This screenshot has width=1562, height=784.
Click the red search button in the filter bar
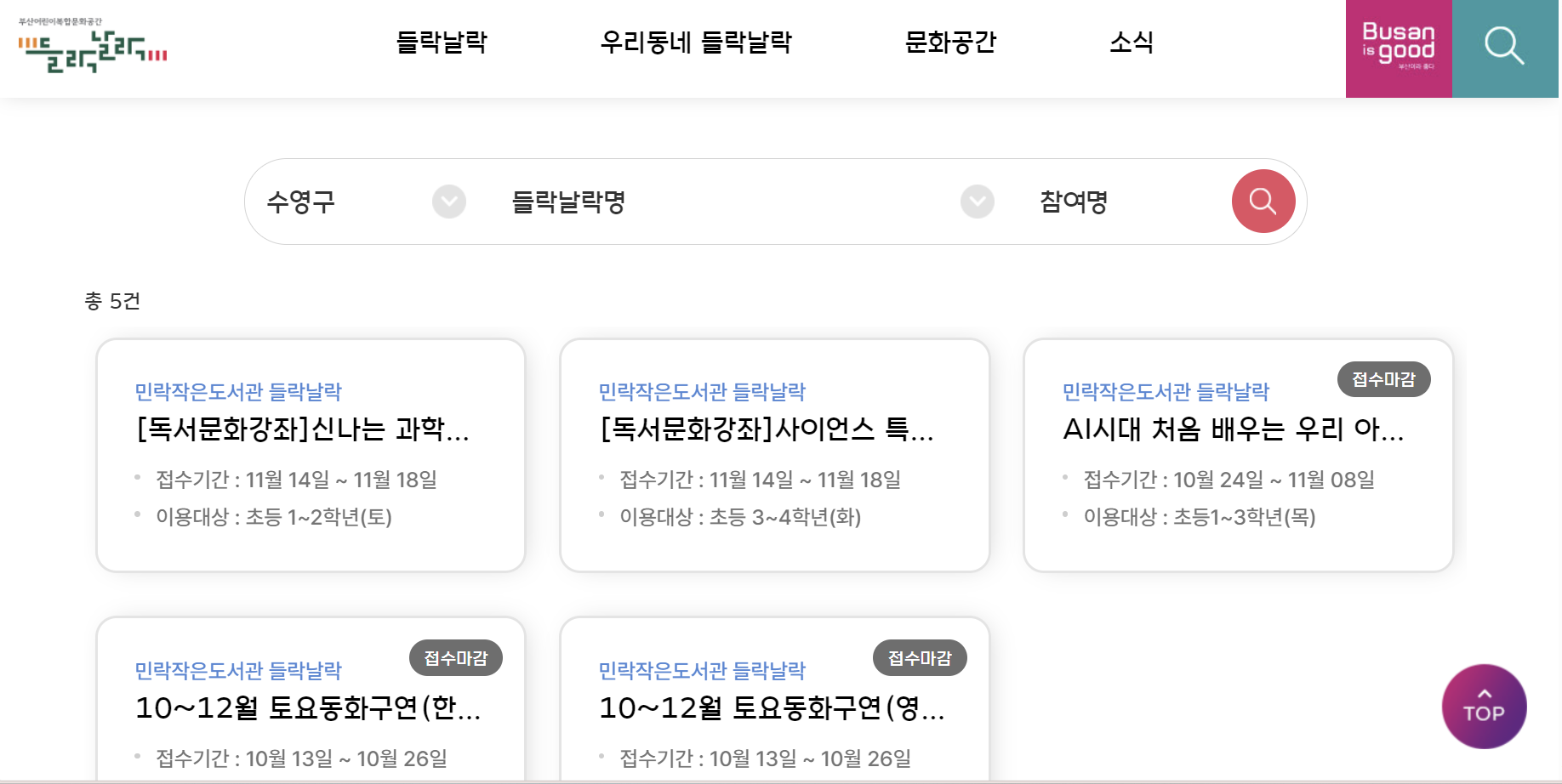pos(1263,201)
